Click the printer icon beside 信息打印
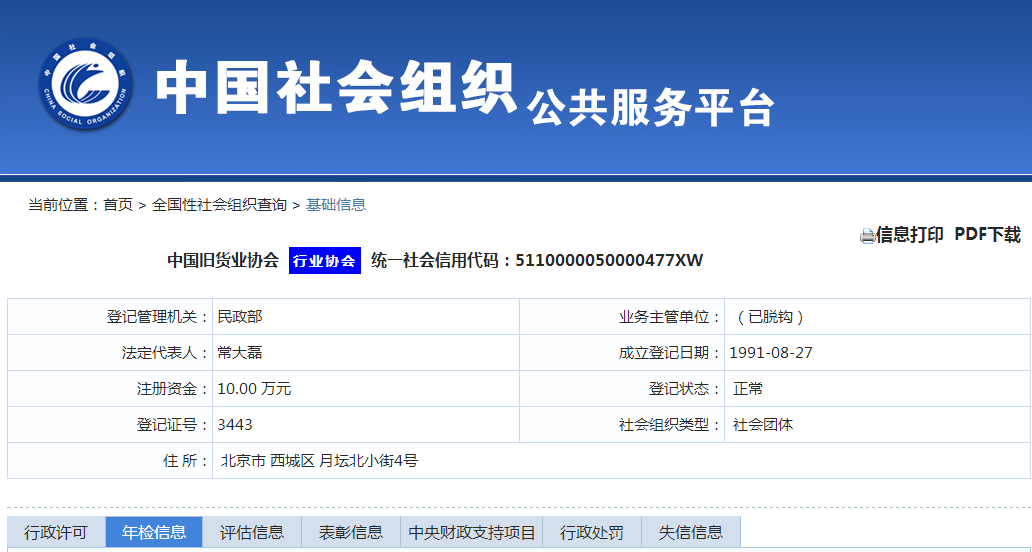This screenshot has width=1032, height=552. point(867,236)
